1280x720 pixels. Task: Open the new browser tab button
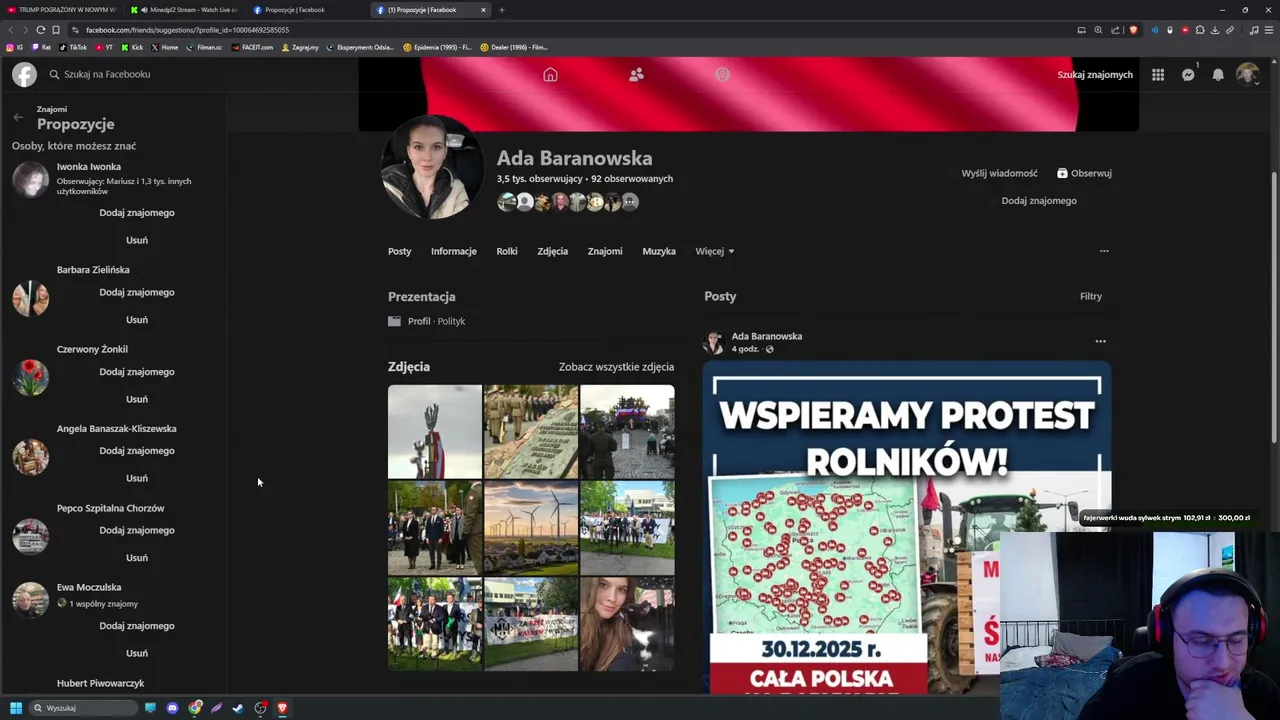(502, 10)
